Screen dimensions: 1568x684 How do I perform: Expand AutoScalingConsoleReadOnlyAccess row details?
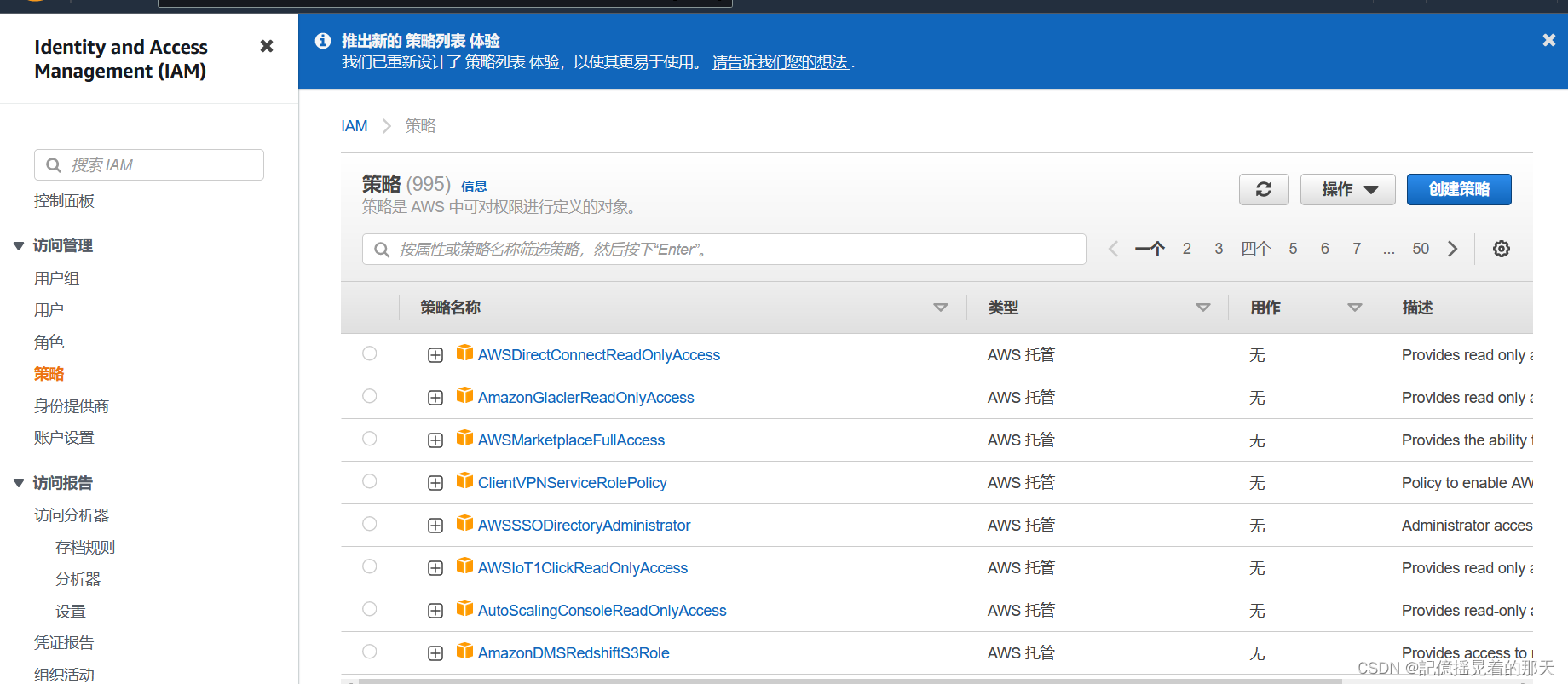(x=435, y=611)
